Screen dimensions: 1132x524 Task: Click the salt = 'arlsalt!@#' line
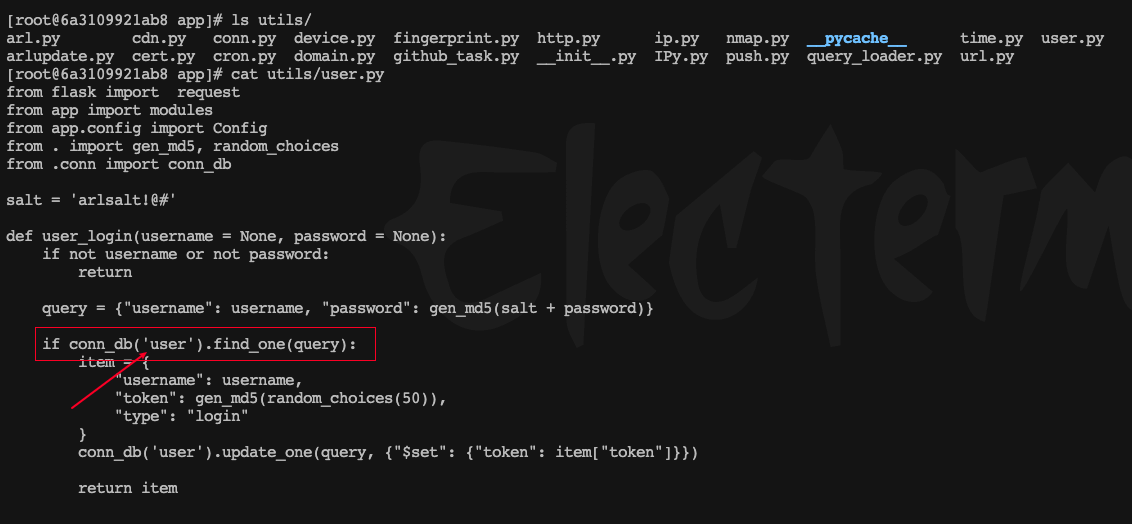click(x=91, y=200)
